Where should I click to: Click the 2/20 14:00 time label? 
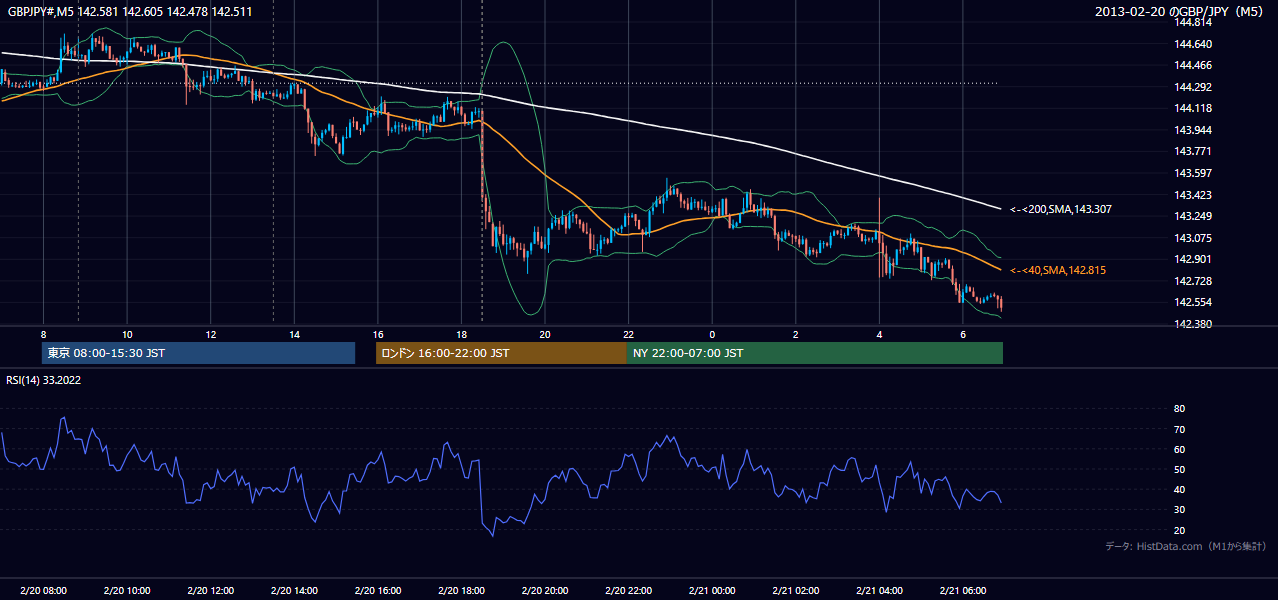point(294,591)
